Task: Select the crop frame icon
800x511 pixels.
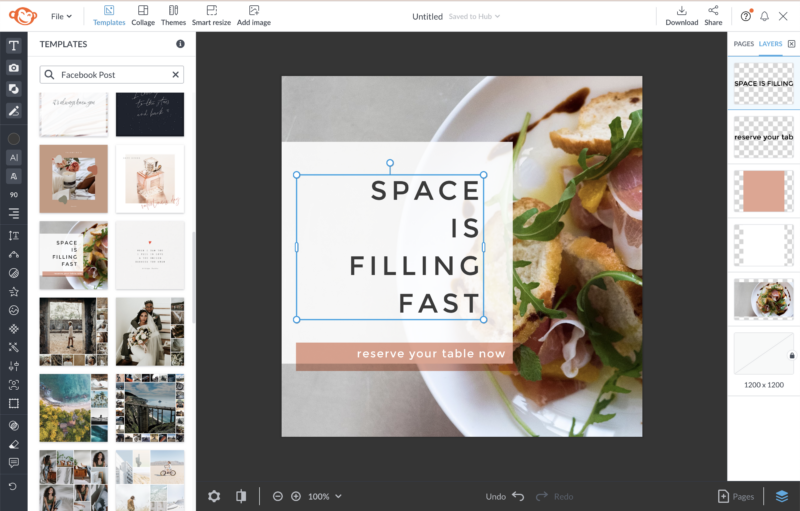Action: 14,403
